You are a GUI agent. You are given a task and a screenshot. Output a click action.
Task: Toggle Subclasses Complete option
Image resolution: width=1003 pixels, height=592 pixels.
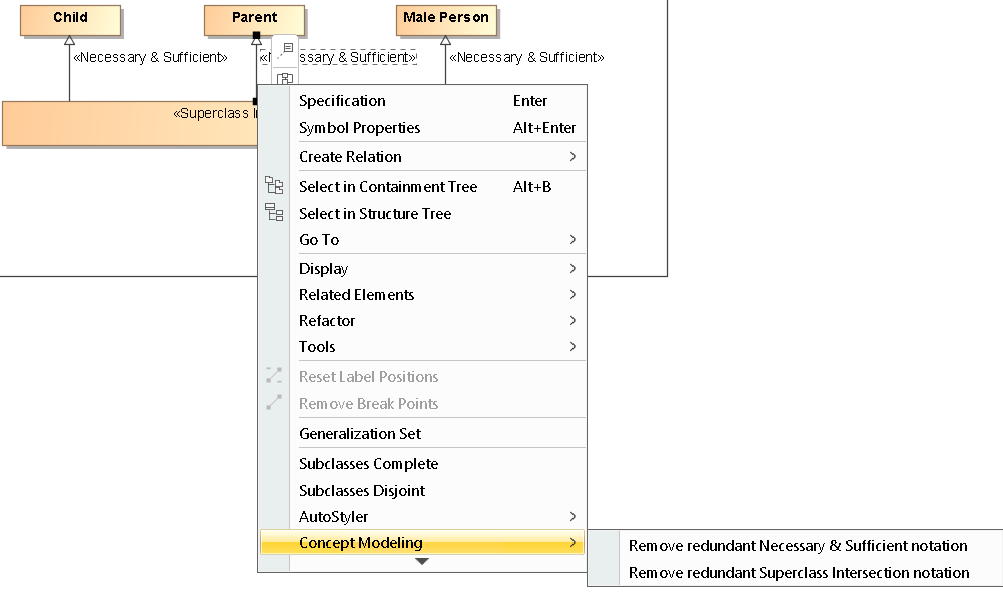click(368, 464)
